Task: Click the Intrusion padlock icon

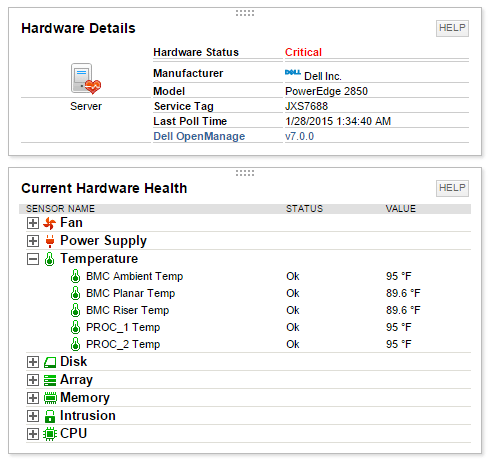Action: click(x=50, y=416)
